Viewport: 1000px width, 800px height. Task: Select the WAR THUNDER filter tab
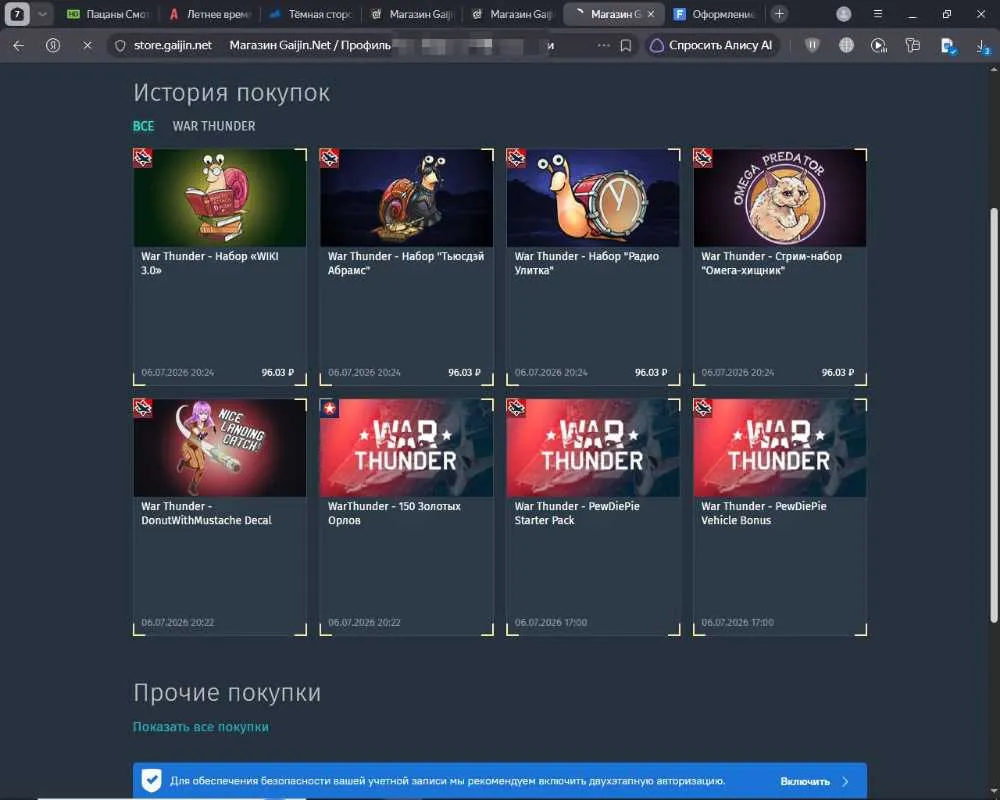tap(214, 126)
